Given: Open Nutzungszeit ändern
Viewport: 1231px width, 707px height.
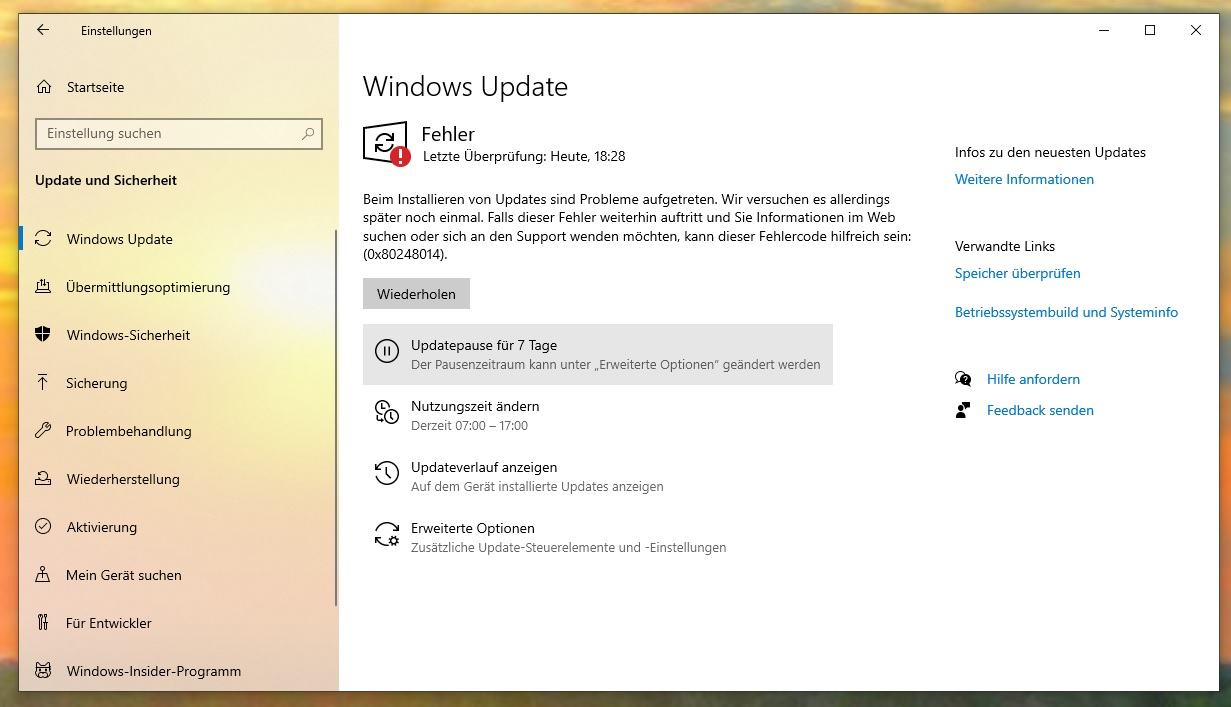Looking at the screenshot, I should [x=598, y=415].
